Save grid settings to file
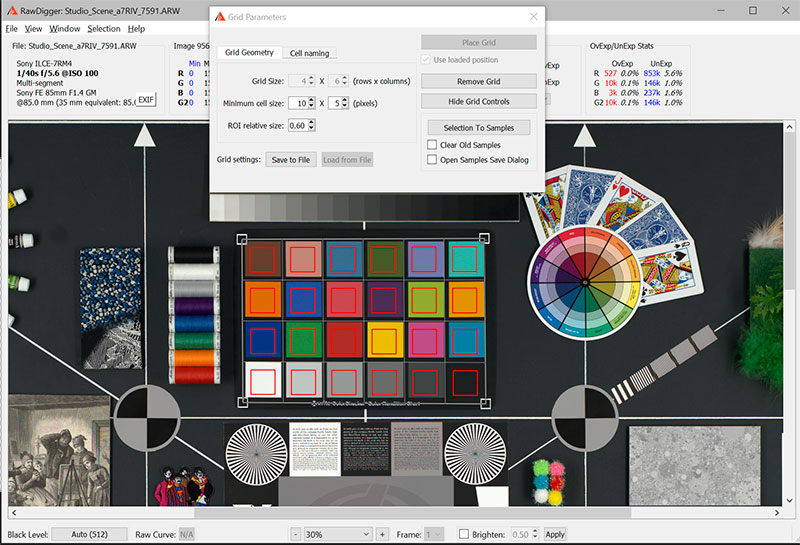800x545 pixels. [291, 160]
